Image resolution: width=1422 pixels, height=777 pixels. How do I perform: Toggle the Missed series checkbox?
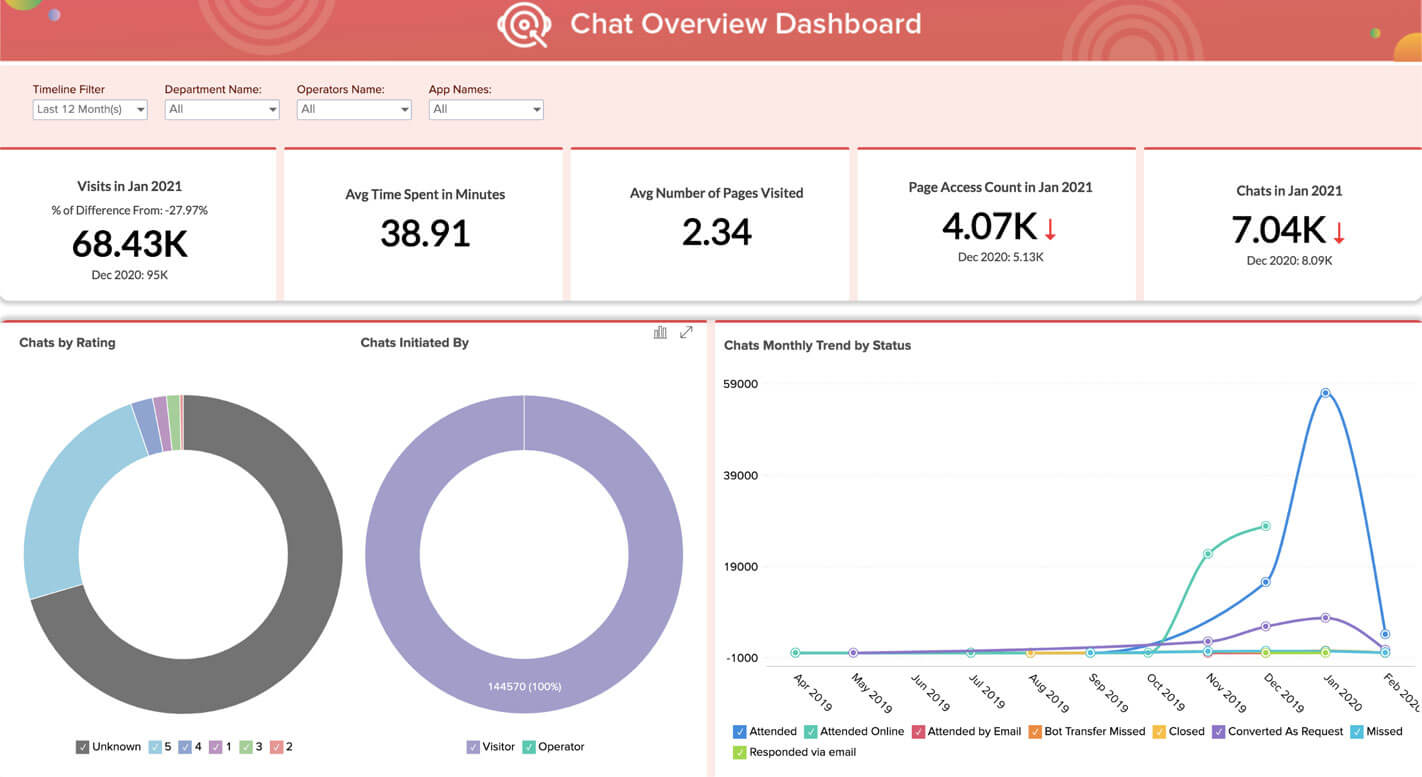pyautogui.click(x=1357, y=732)
